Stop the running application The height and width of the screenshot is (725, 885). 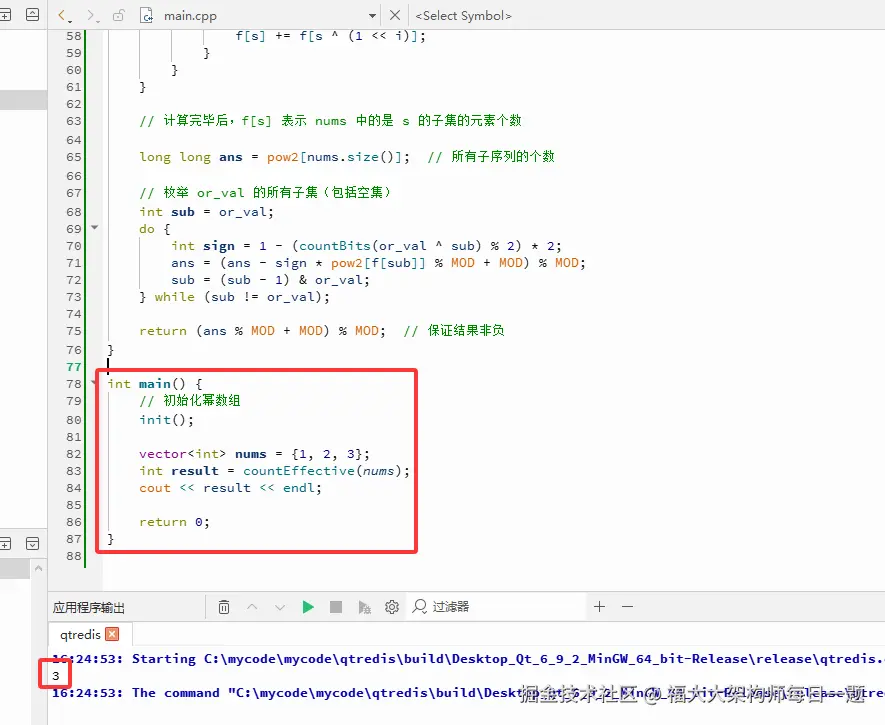(x=336, y=607)
